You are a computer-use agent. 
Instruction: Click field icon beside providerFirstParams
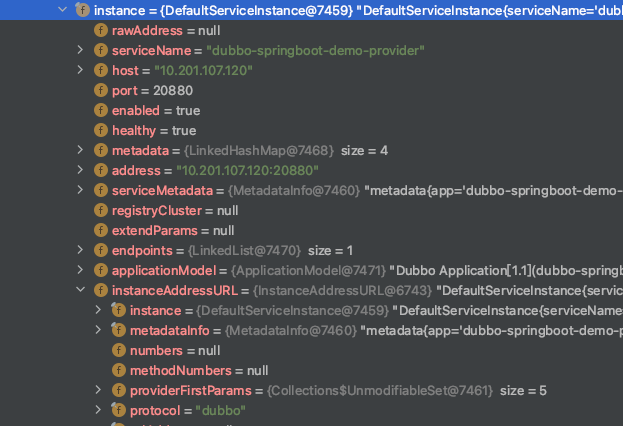click(x=119, y=390)
